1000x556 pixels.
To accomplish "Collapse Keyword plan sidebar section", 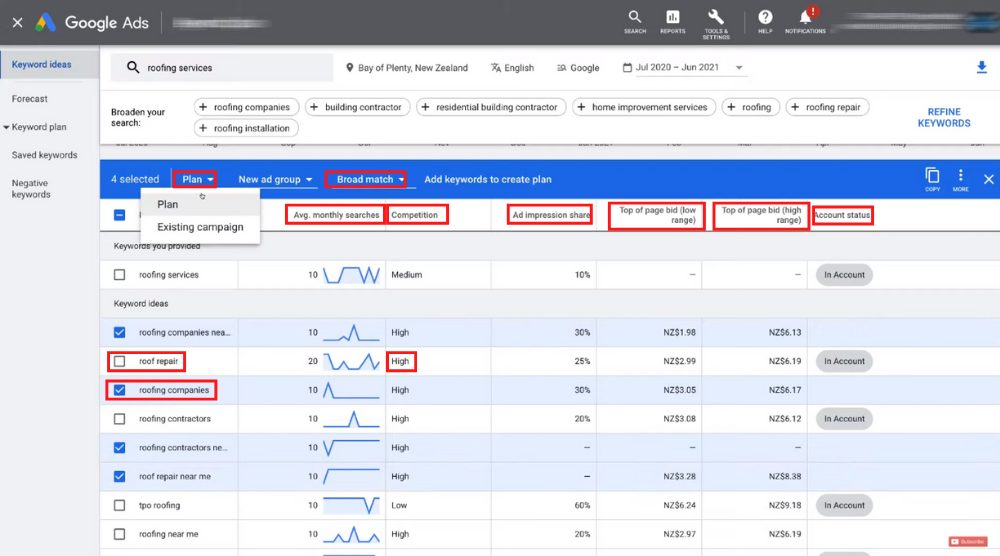I will 6,127.
